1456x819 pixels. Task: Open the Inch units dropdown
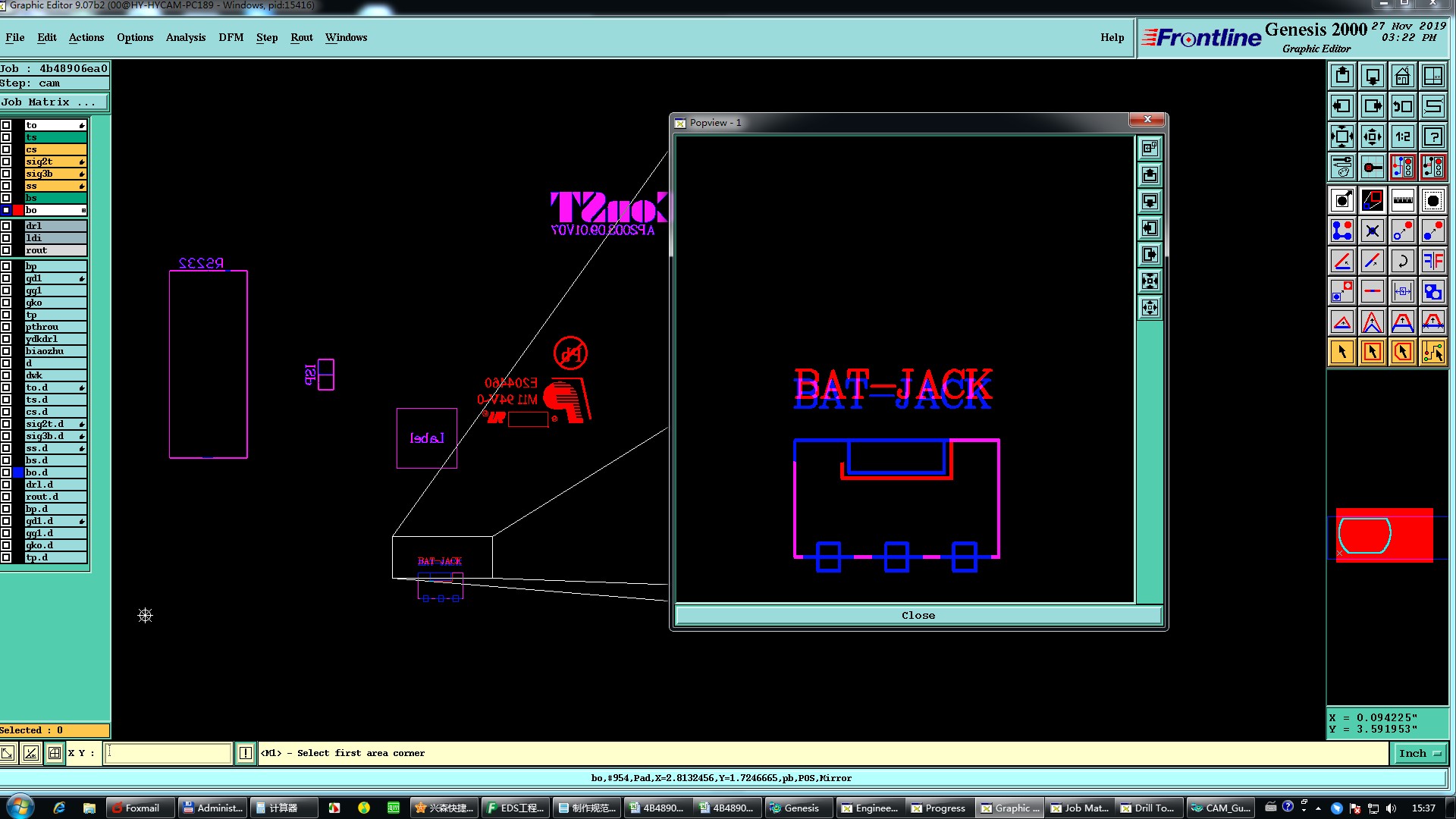pos(1419,753)
